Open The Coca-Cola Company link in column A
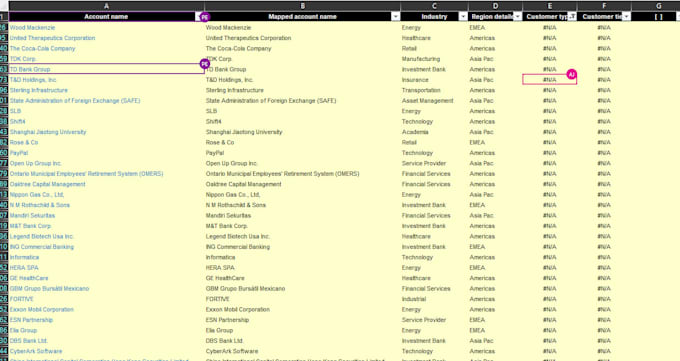Screen dimensions: 680x361 42,48
